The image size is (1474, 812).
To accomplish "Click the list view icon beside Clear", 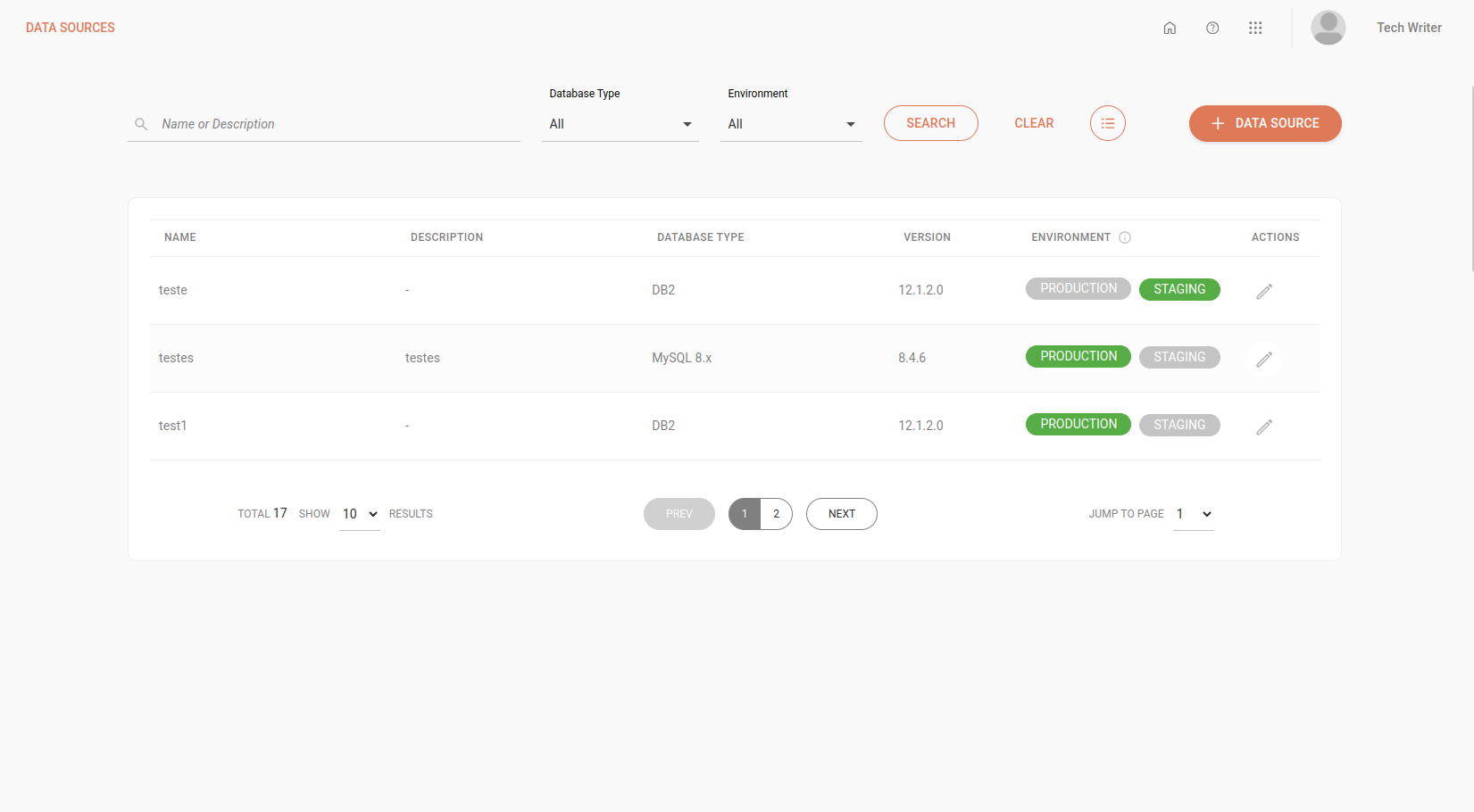I will click(1107, 123).
